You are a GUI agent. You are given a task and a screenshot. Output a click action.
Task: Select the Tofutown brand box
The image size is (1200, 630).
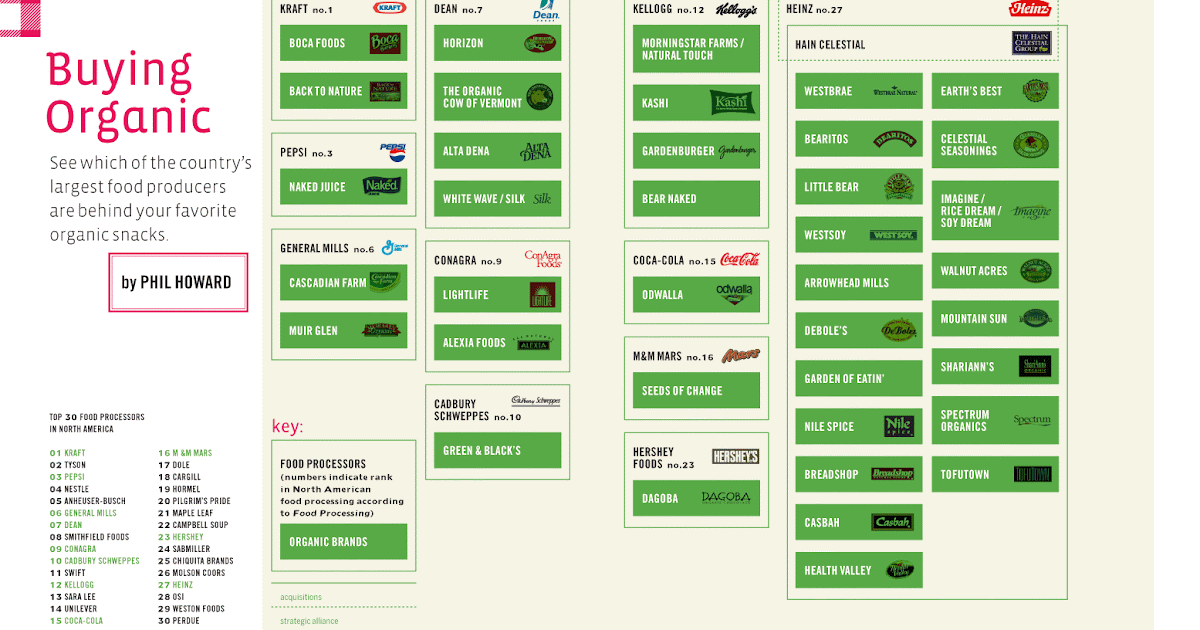pyautogui.click(x=995, y=475)
